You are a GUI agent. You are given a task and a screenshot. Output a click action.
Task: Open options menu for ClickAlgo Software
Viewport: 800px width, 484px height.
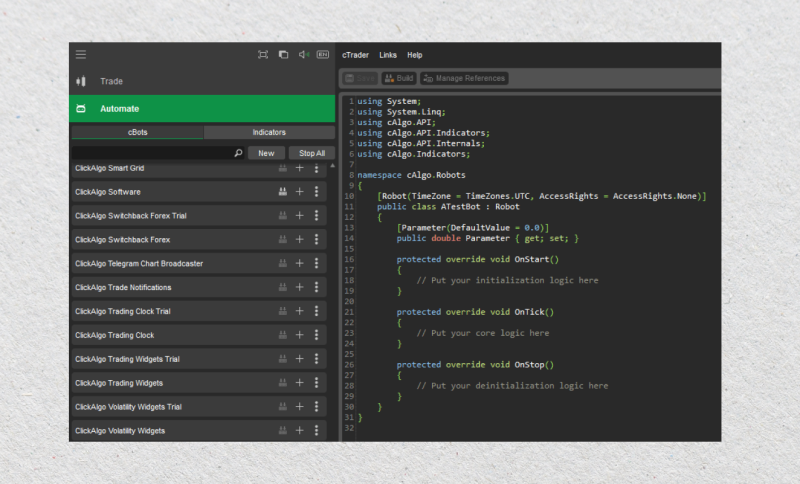[x=316, y=192]
